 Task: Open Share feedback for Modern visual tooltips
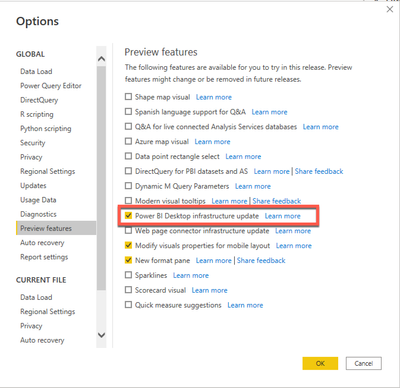coord(277,201)
